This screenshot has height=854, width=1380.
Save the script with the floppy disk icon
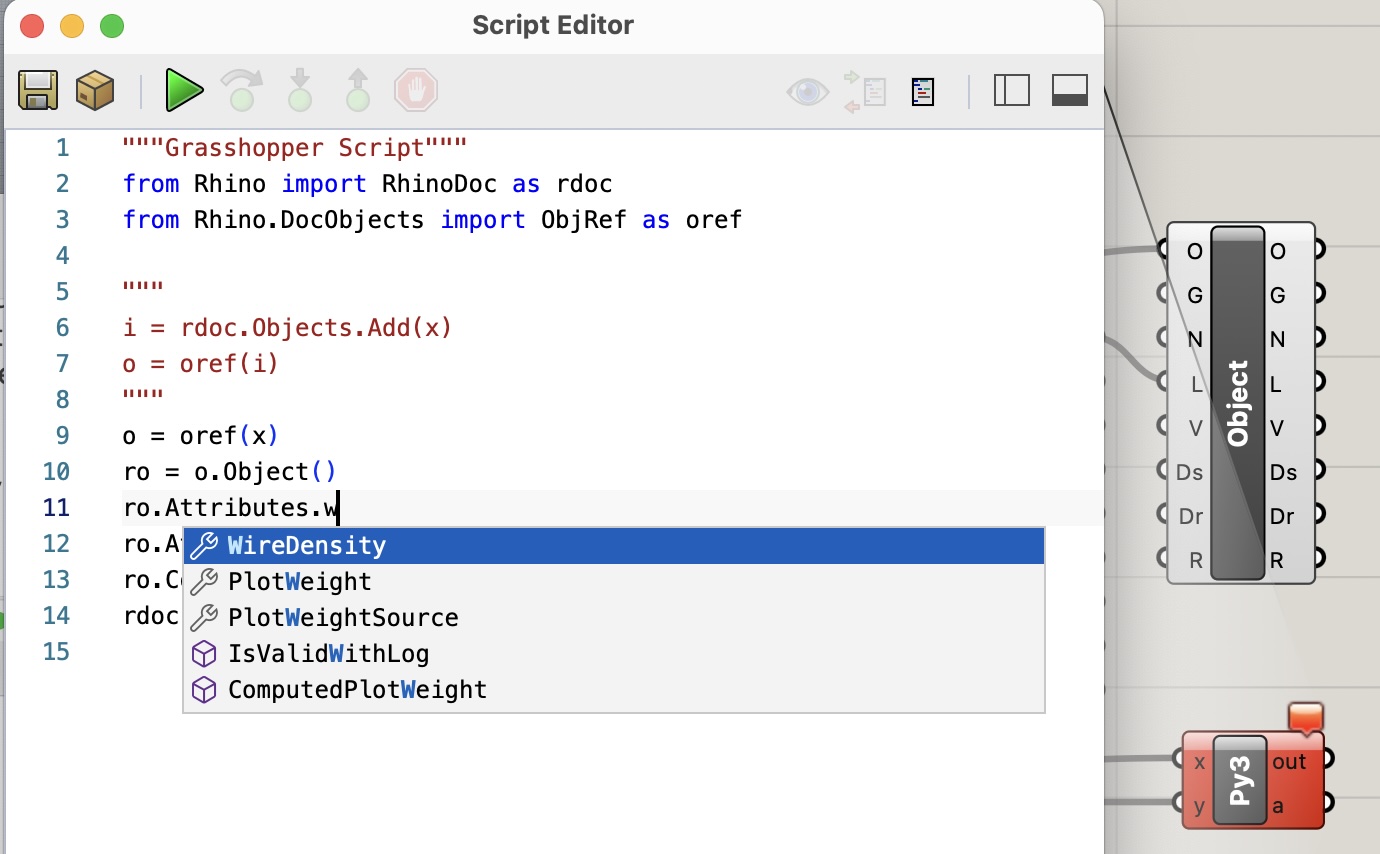point(38,91)
